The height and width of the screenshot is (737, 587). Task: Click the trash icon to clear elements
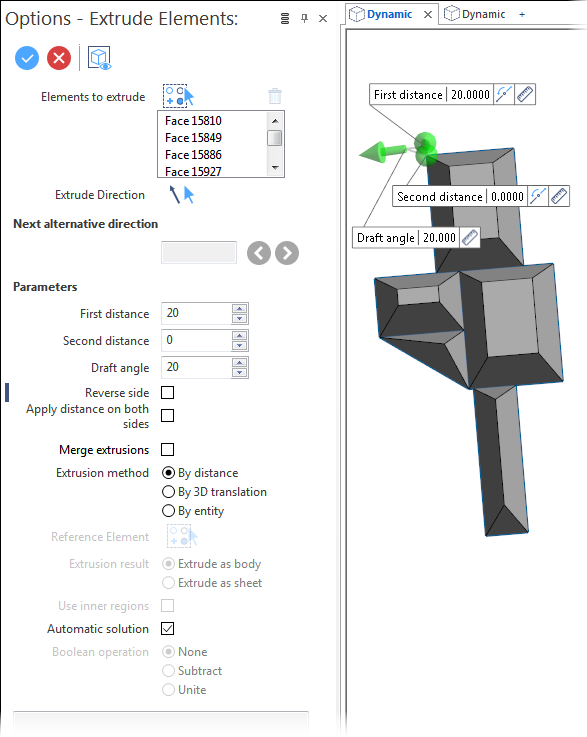coord(275,96)
